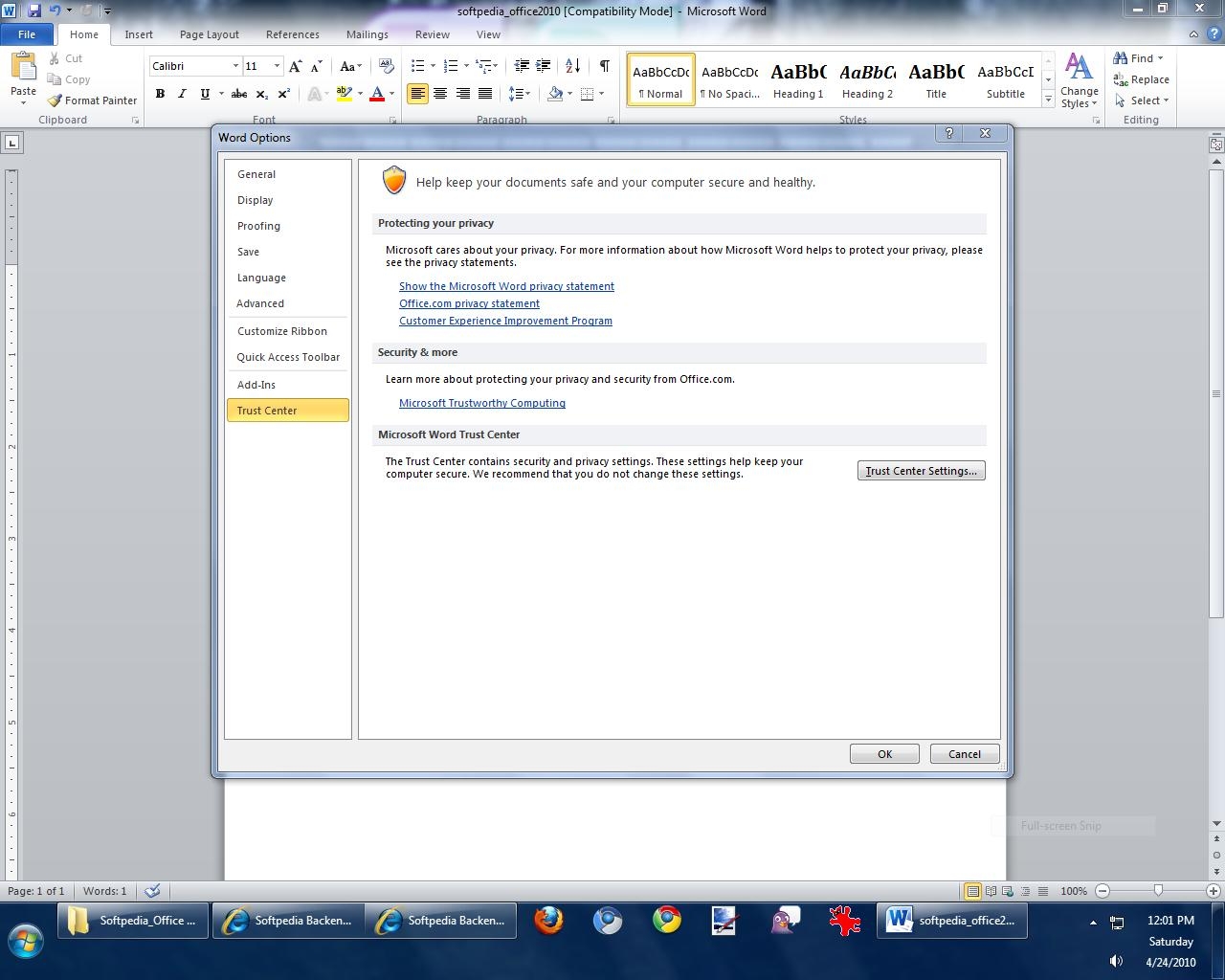Open the Page Layout ribbon tab

coord(209,34)
